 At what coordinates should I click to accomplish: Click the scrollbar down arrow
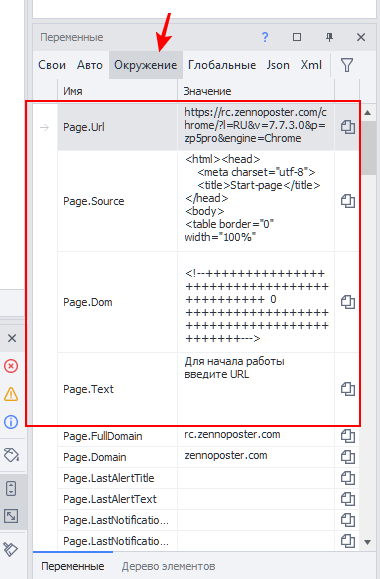pyautogui.click(x=367, y=542)
